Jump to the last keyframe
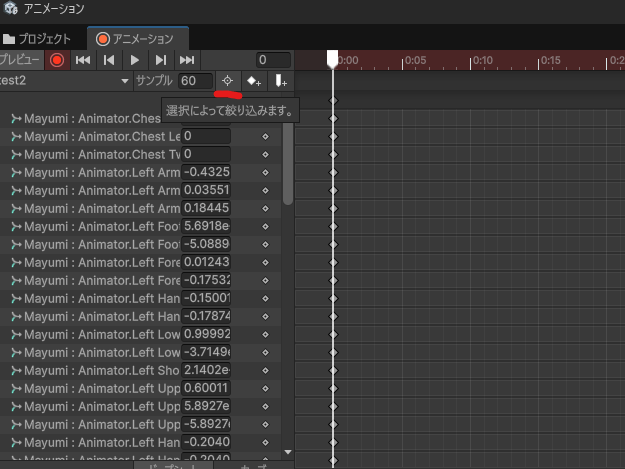This screenshot has width=625, height=469. tap(187, 60)
